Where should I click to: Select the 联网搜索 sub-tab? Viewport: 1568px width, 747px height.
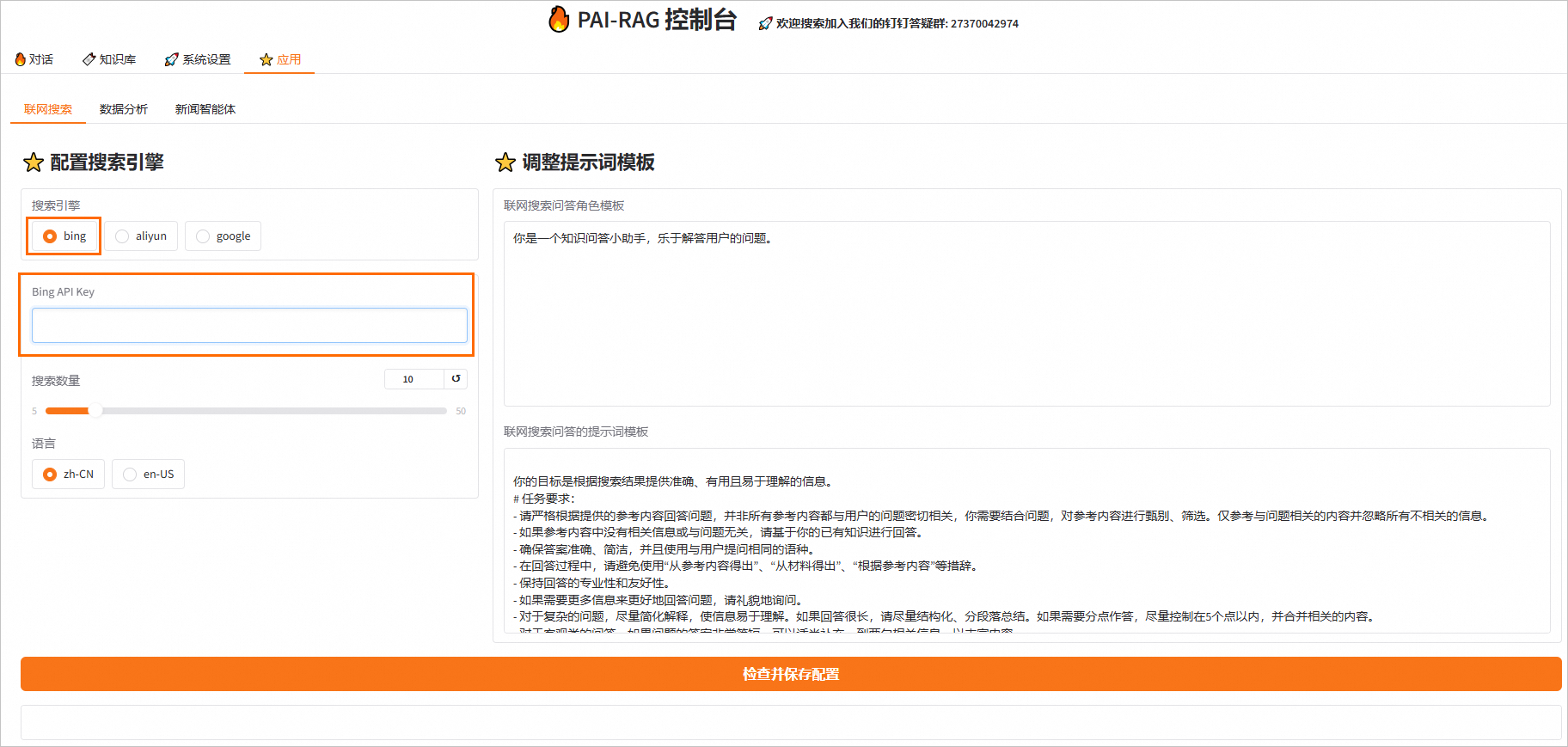click(48, 109)
